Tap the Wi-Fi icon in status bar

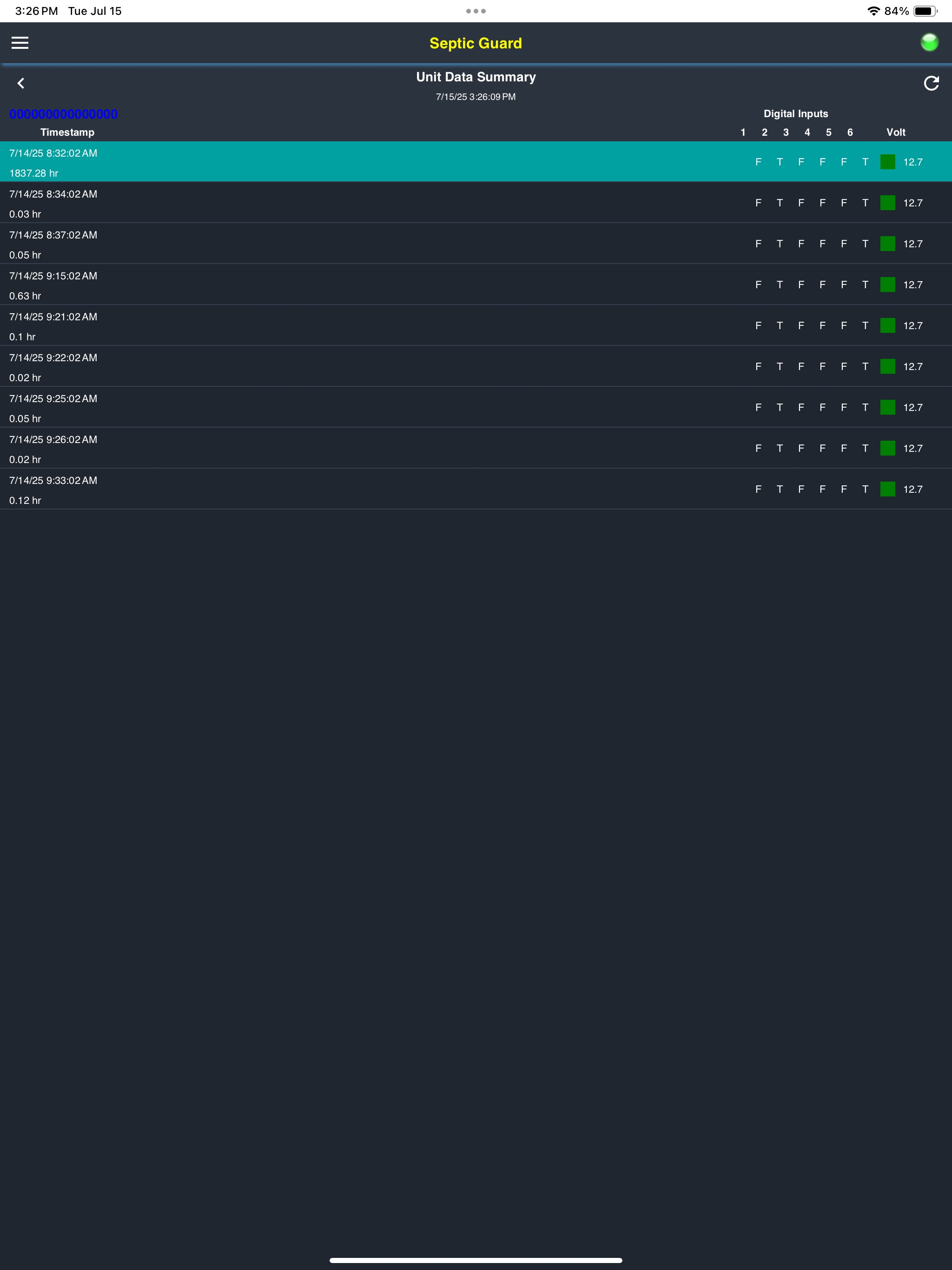pyautogui.click(x=873, y=11)
